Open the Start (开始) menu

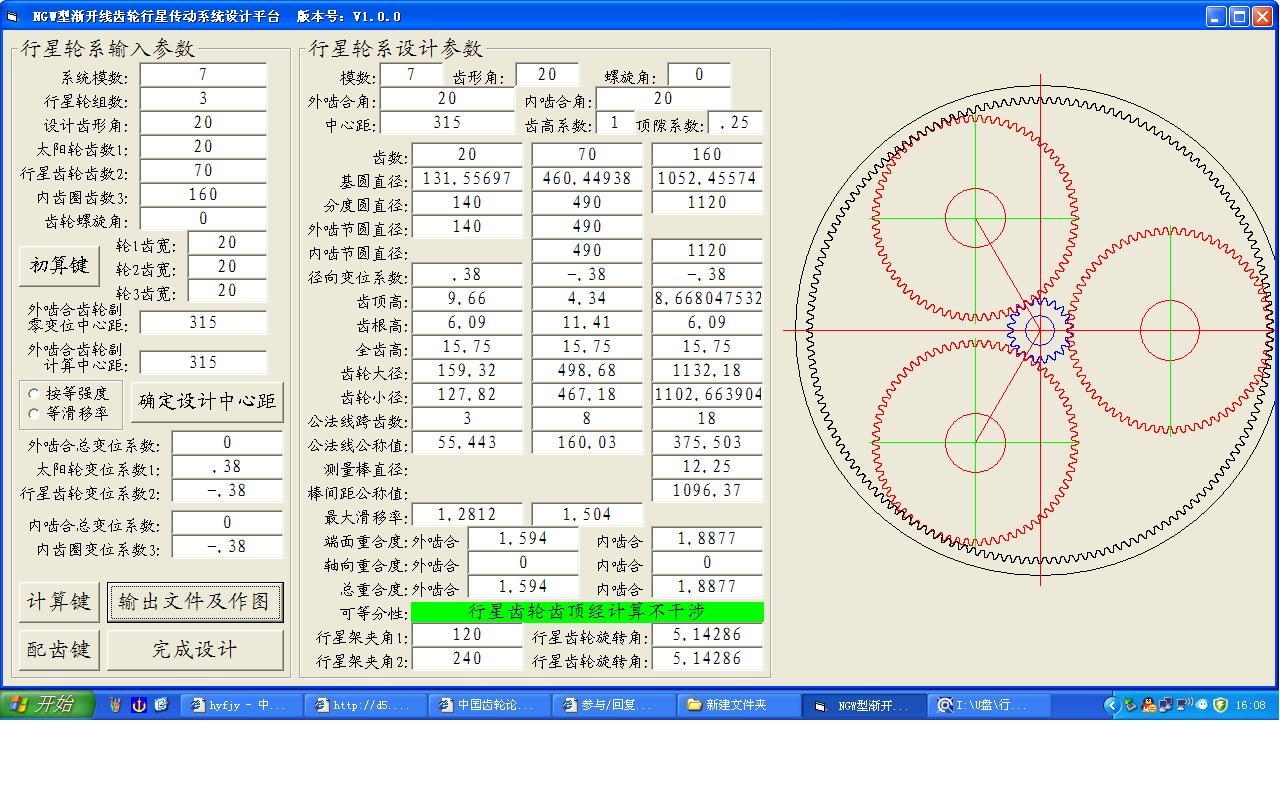48,705
